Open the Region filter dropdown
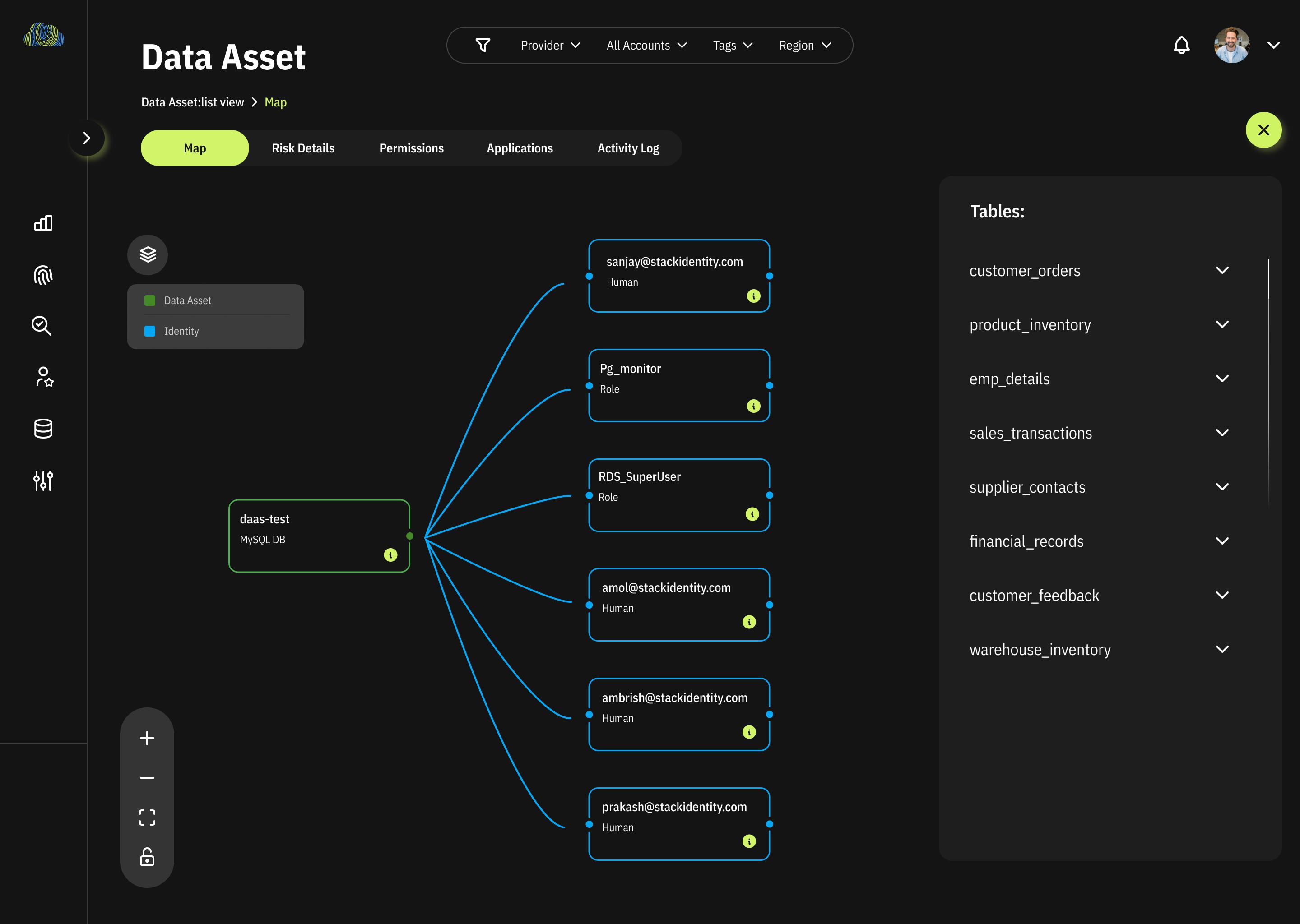1300x924 pixels. tap(805, 45)
